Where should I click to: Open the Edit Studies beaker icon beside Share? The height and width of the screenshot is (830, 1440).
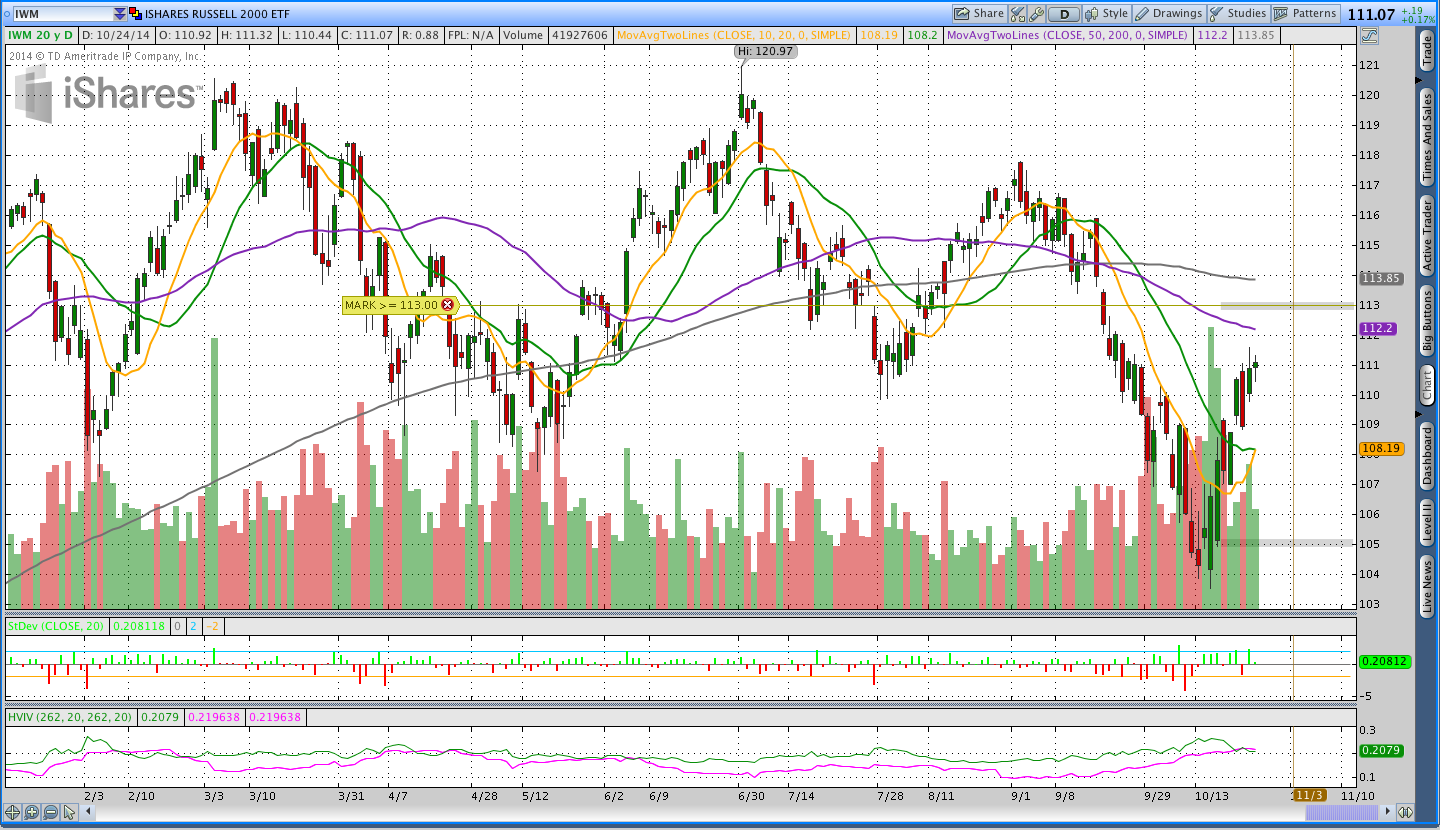pos(1018,14)
